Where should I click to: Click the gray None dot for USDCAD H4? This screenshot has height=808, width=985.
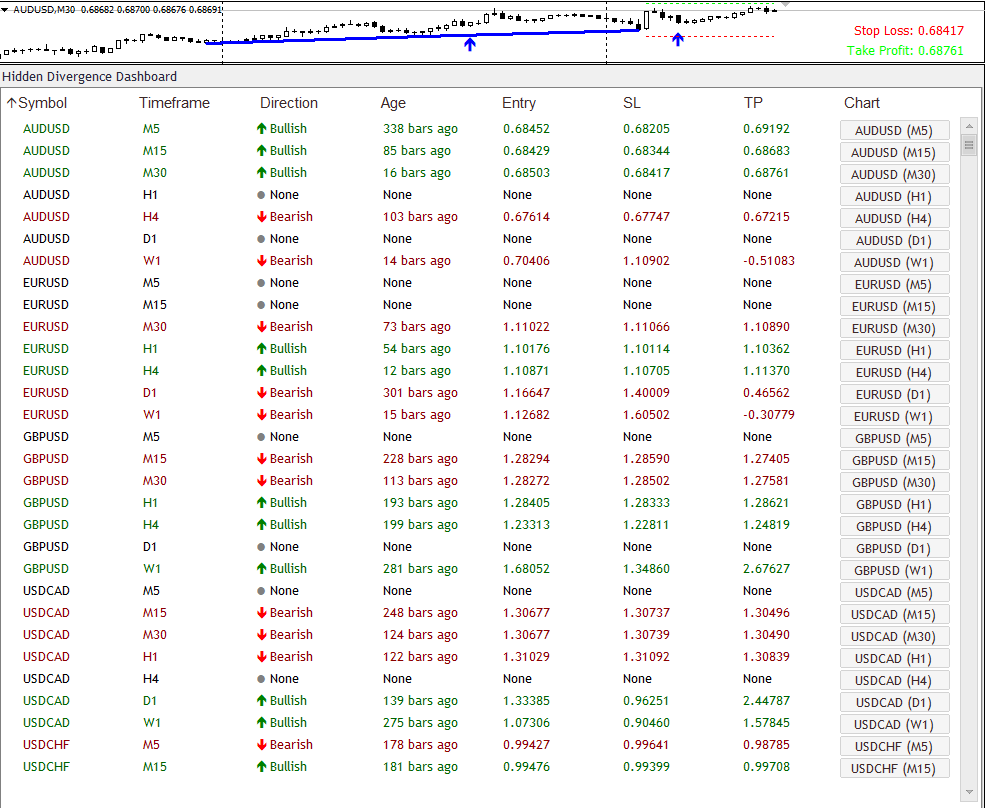point(261,679)
